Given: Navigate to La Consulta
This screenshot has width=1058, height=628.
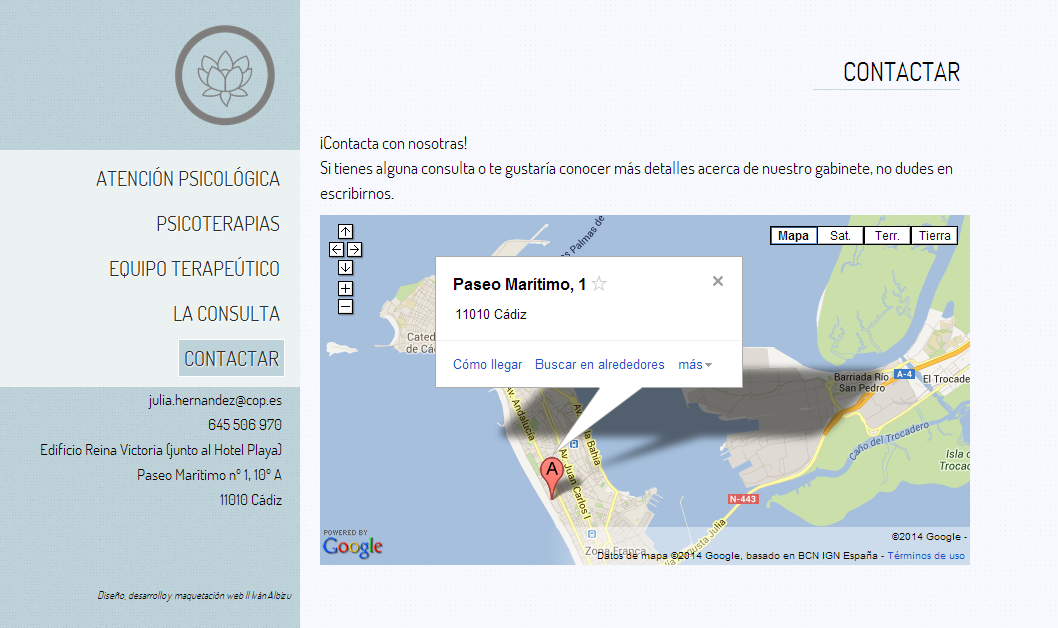Looking at the screenshot, I should pyautogui.click(x=226, y=314).
